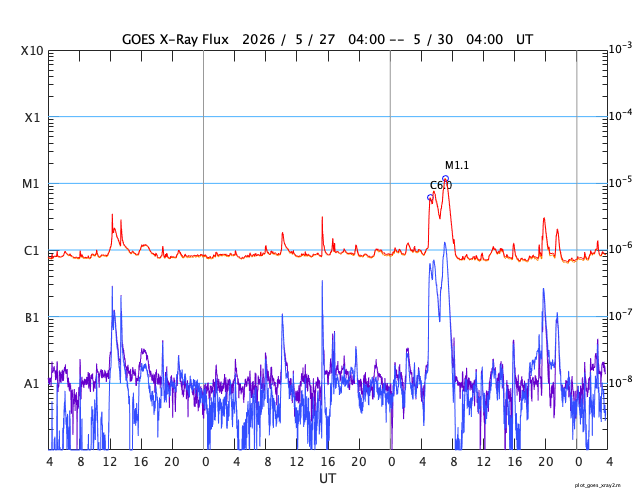Select the C6.0 flare peak circle marker
Image resolution: width=640 pixels, height=500 pixels.
(430, 198)
